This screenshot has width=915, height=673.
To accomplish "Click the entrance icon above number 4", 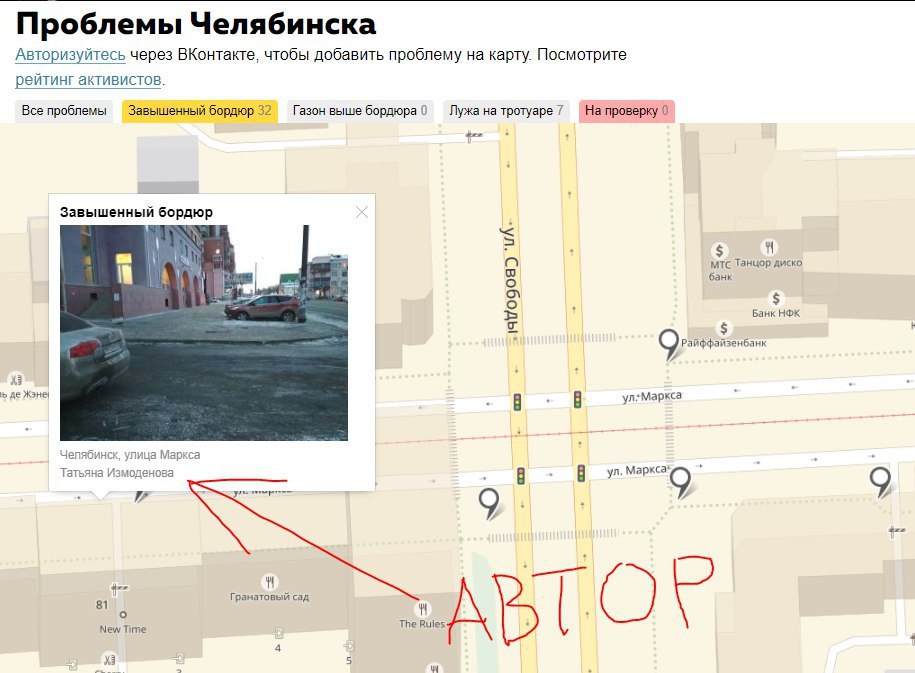I will (x=279, y=634).
